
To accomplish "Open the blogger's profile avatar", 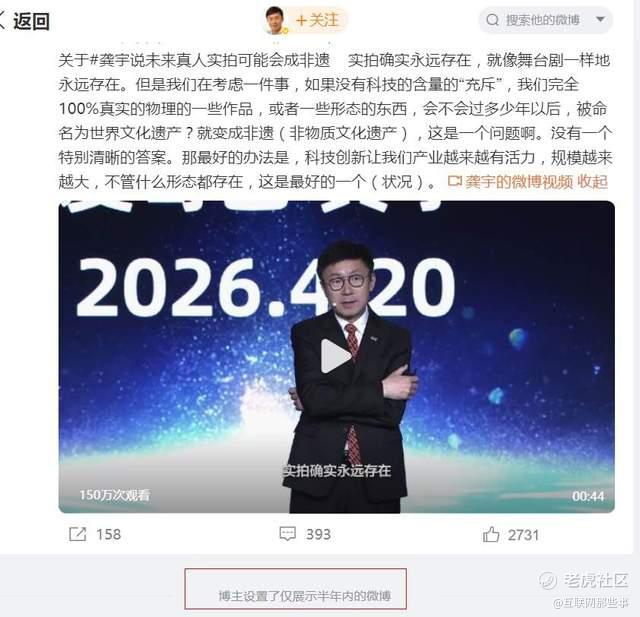I will (276, 20).
